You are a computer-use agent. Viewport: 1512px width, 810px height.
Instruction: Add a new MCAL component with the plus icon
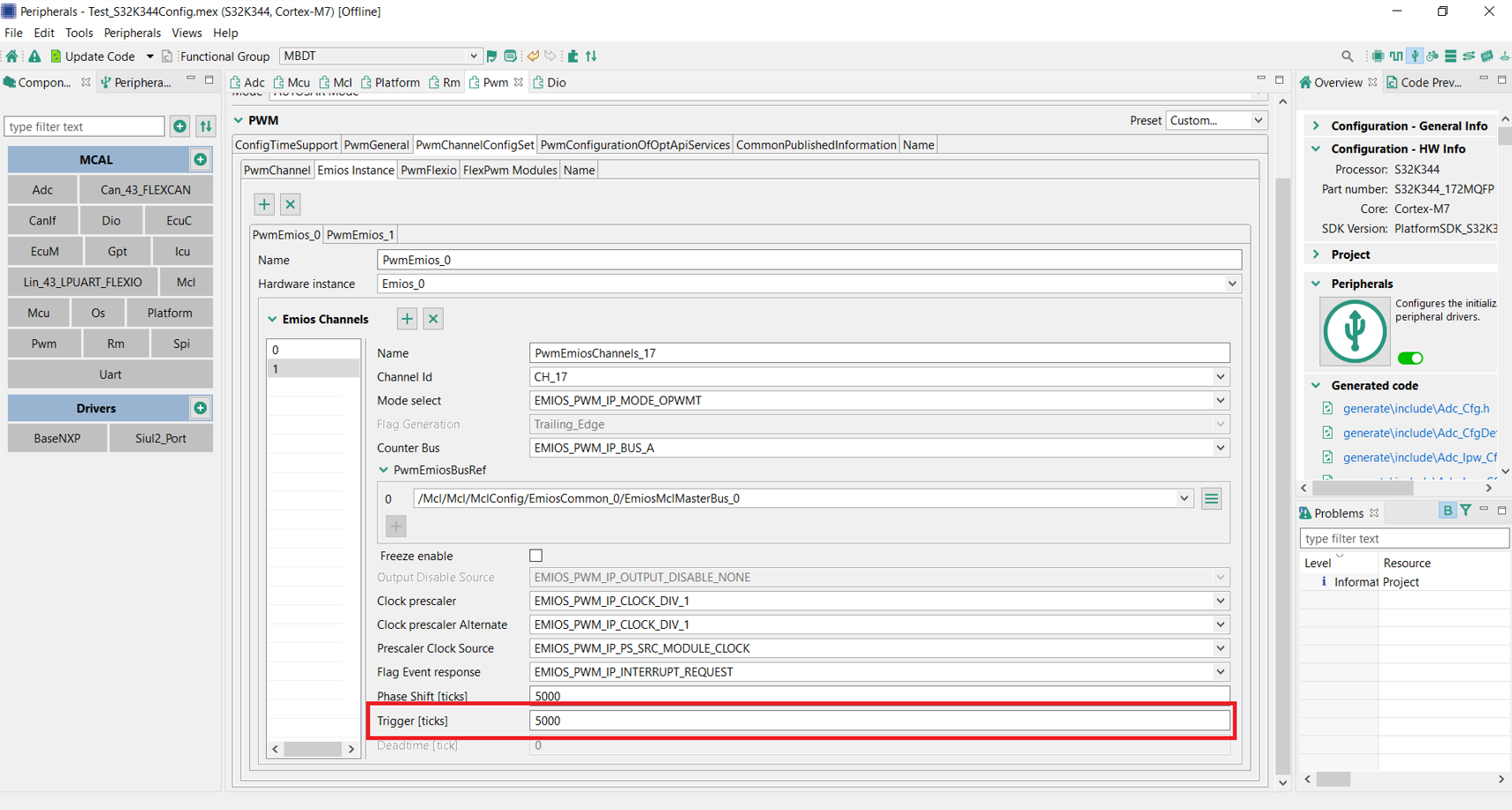pos(201,159)
